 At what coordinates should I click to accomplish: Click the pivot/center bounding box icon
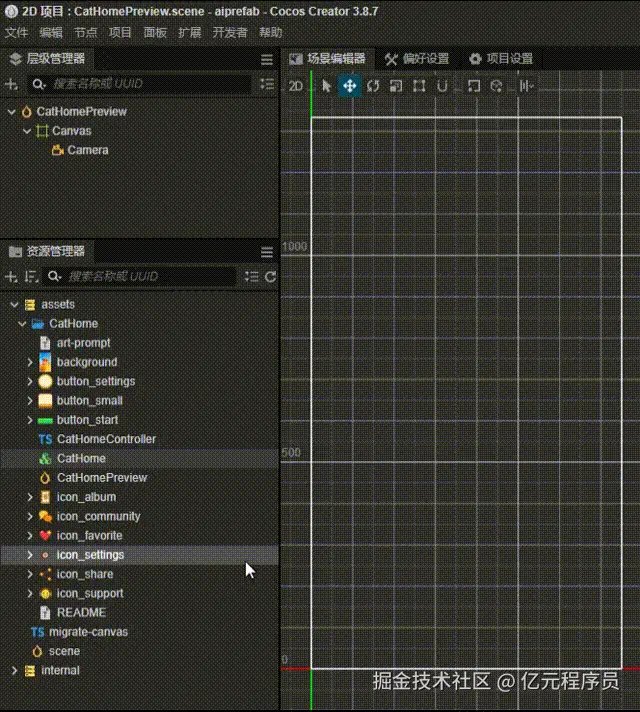[474, 86]
